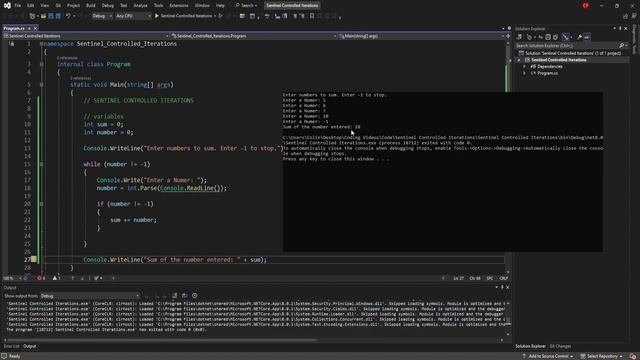Click the Output horizontal scrollbar
Viewport: 640px width, 360px height.
[162, 340]
